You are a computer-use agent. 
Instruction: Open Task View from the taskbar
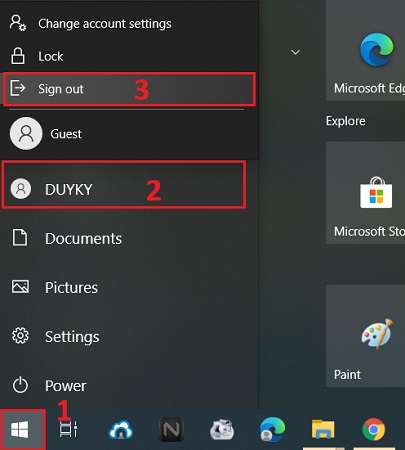pyautogui.click(x=68, y=429)
